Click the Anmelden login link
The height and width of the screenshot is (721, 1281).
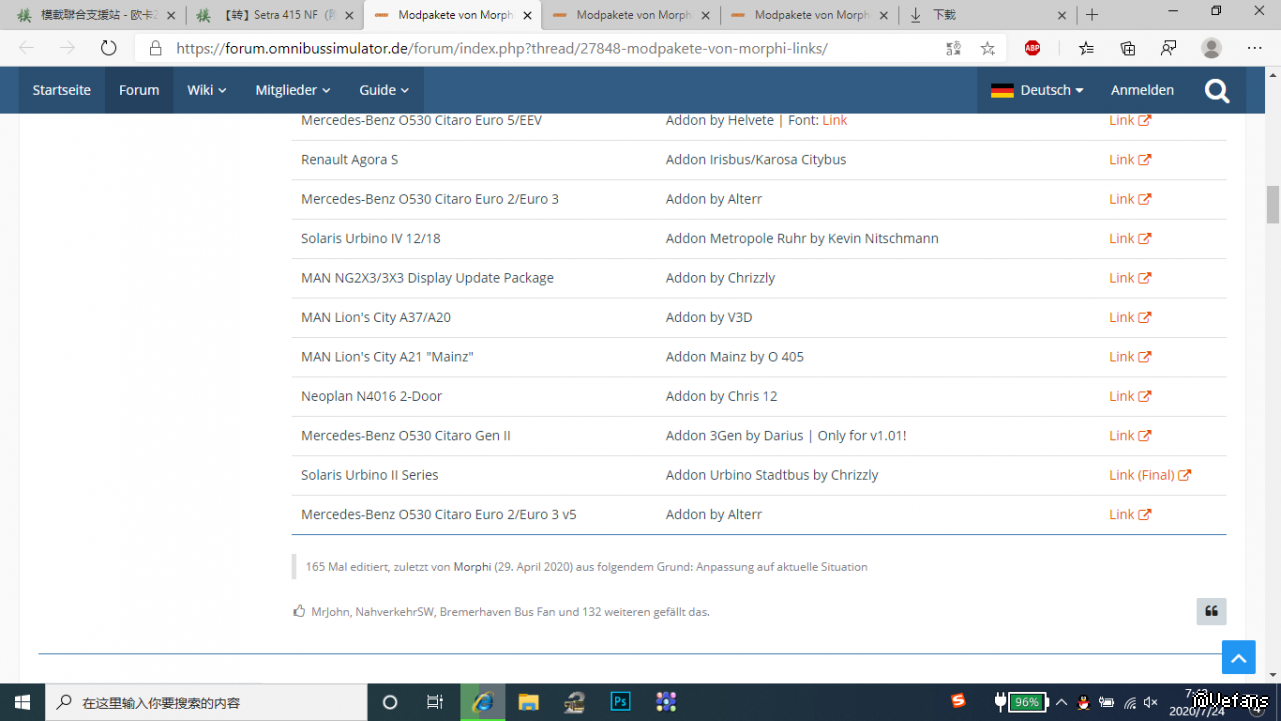(x=1142, y=90)
